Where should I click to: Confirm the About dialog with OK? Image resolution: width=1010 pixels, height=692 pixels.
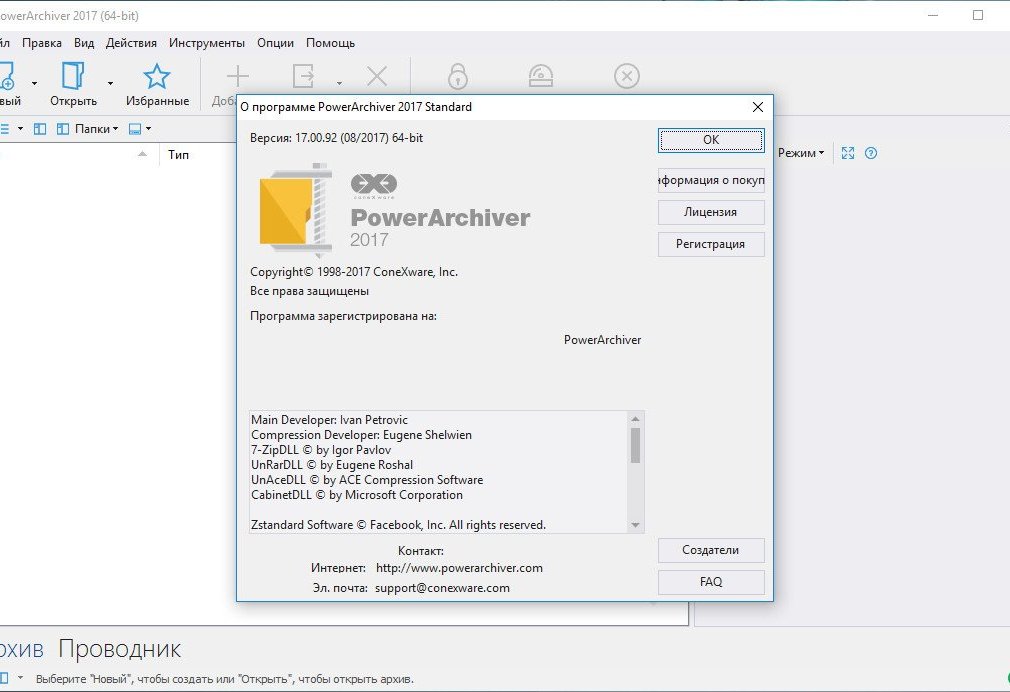click(711, 140)
